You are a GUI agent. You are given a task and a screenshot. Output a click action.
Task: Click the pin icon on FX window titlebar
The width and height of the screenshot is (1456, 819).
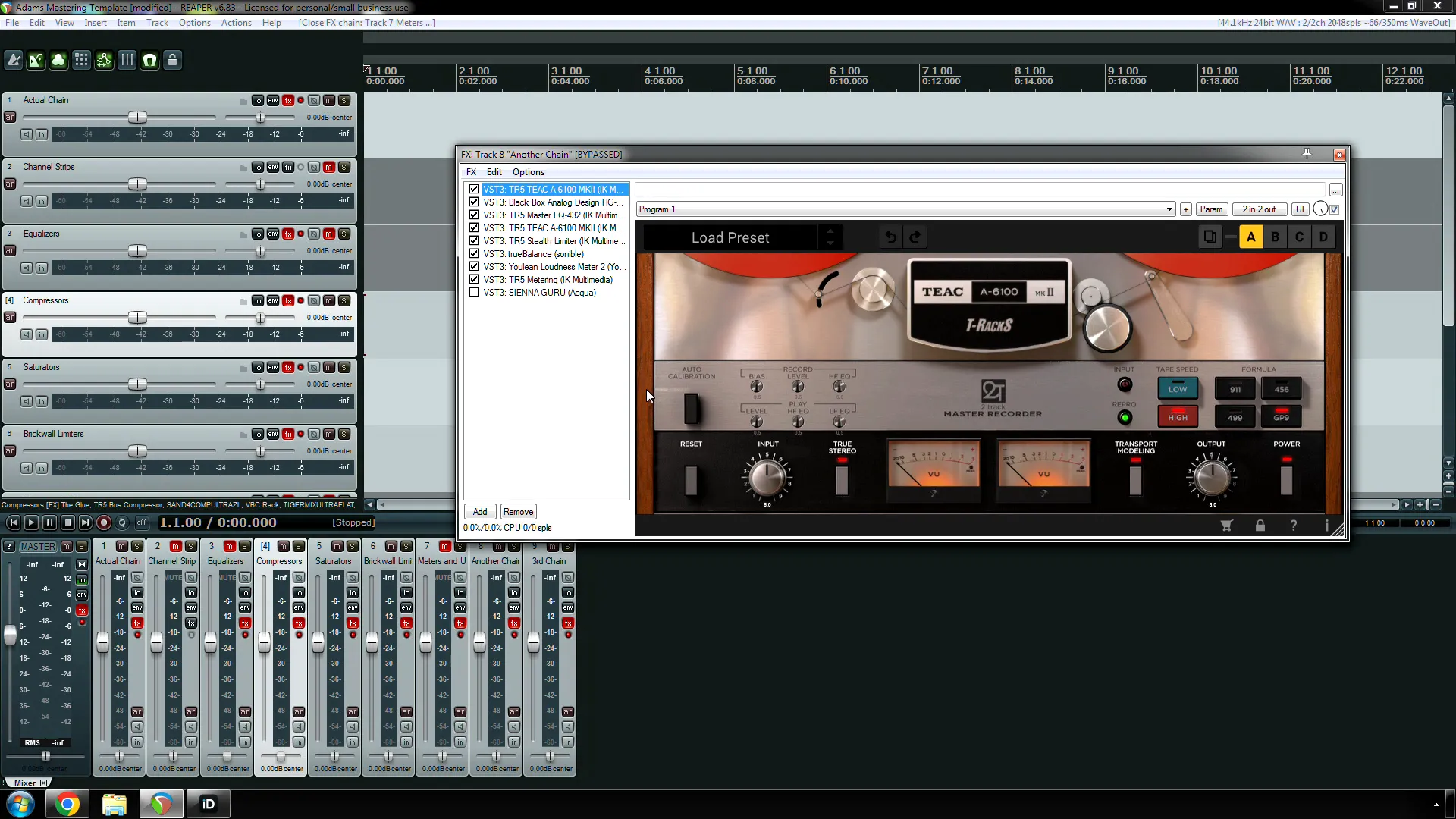click(1307, 154)
